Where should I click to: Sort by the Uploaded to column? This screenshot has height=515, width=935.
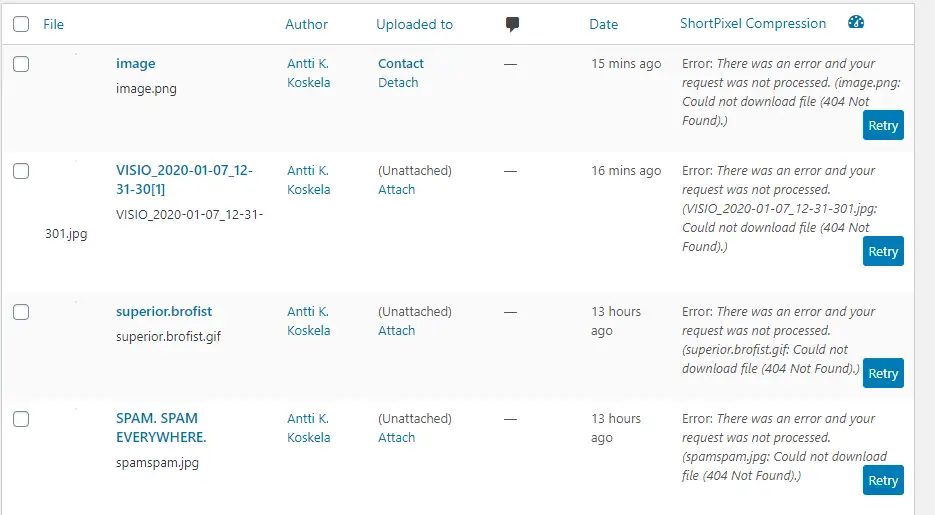pos(414,24)
